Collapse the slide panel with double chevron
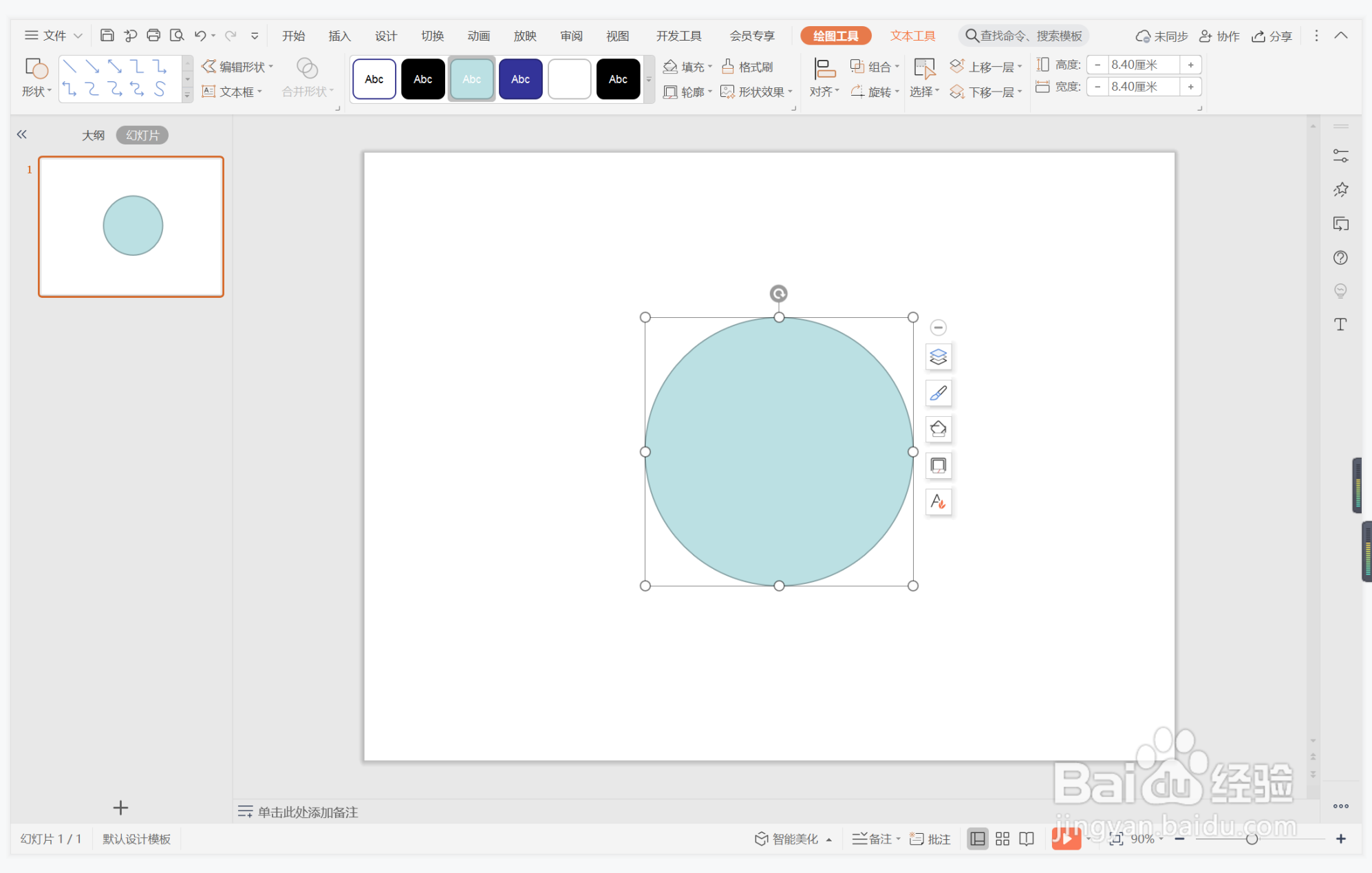The width and height of the screenshot is (1372, 873). [21, 134]
